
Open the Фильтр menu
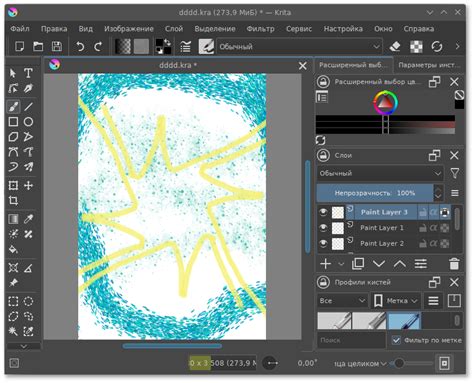[x=261, y=29]
